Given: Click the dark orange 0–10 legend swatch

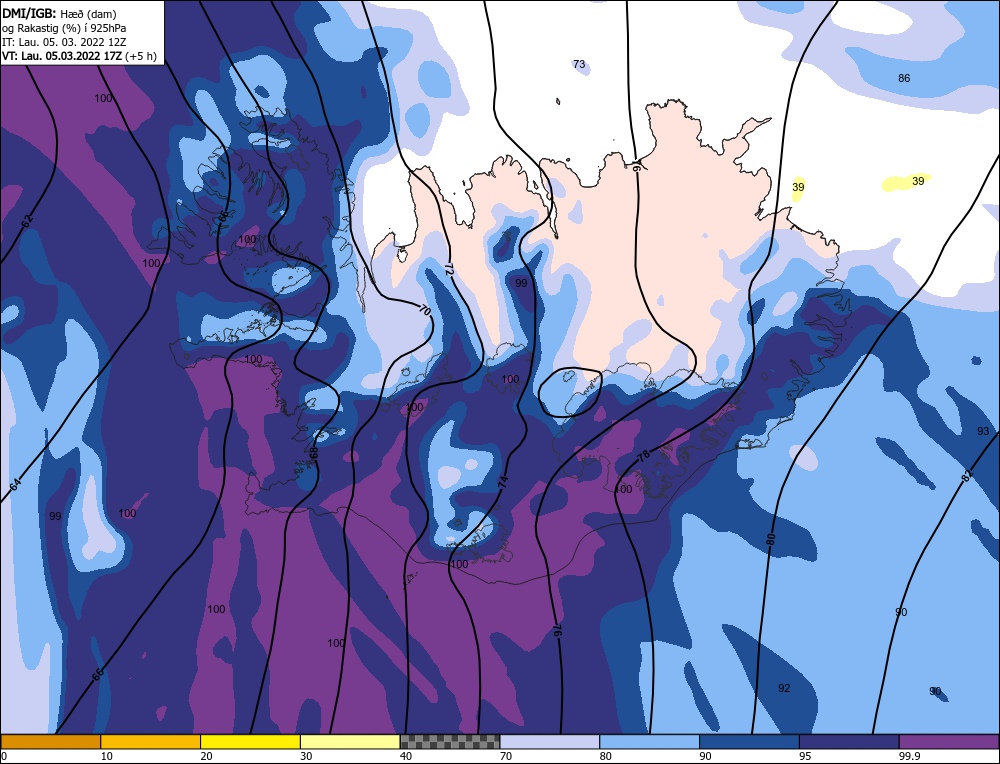Looking at the screenshot, I should coord(50,742).
